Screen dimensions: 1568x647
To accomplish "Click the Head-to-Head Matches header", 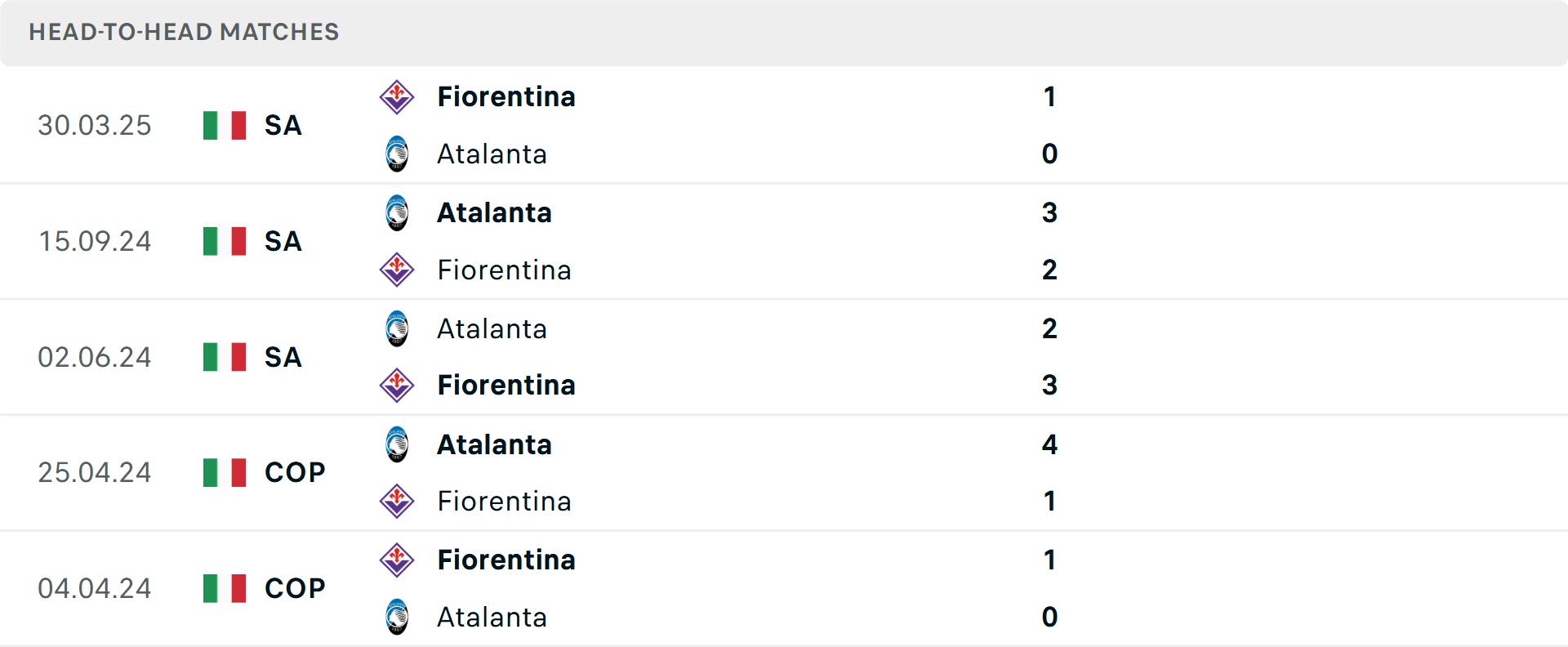I will (x=184, y=32).
